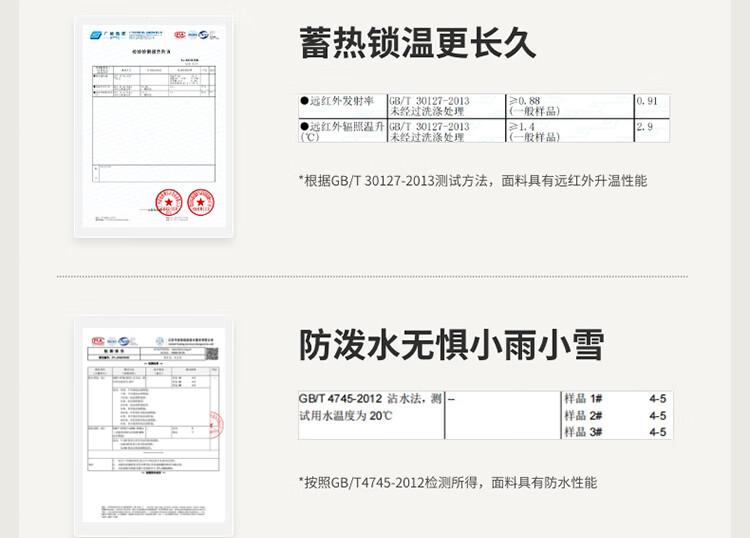The width and height of the screenshot is (750, 538).
Task: Click the blue logo on top certificate
Action: tap(95, 34)
